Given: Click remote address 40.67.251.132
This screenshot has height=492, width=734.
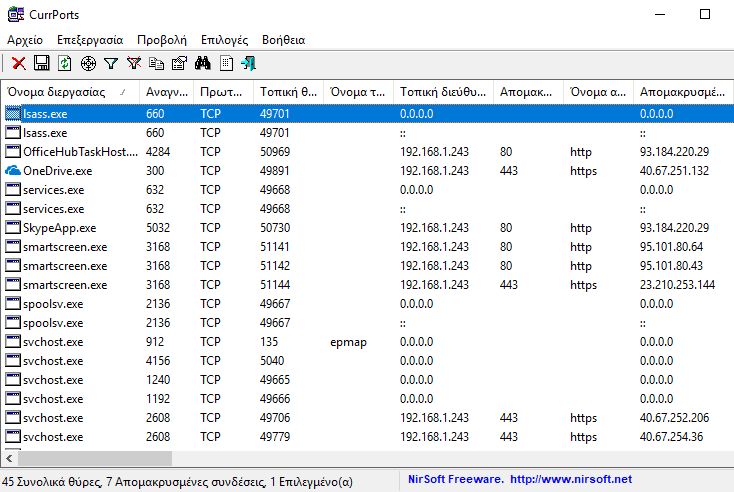Looking at the screenshot, I should [x=674, y=171].
